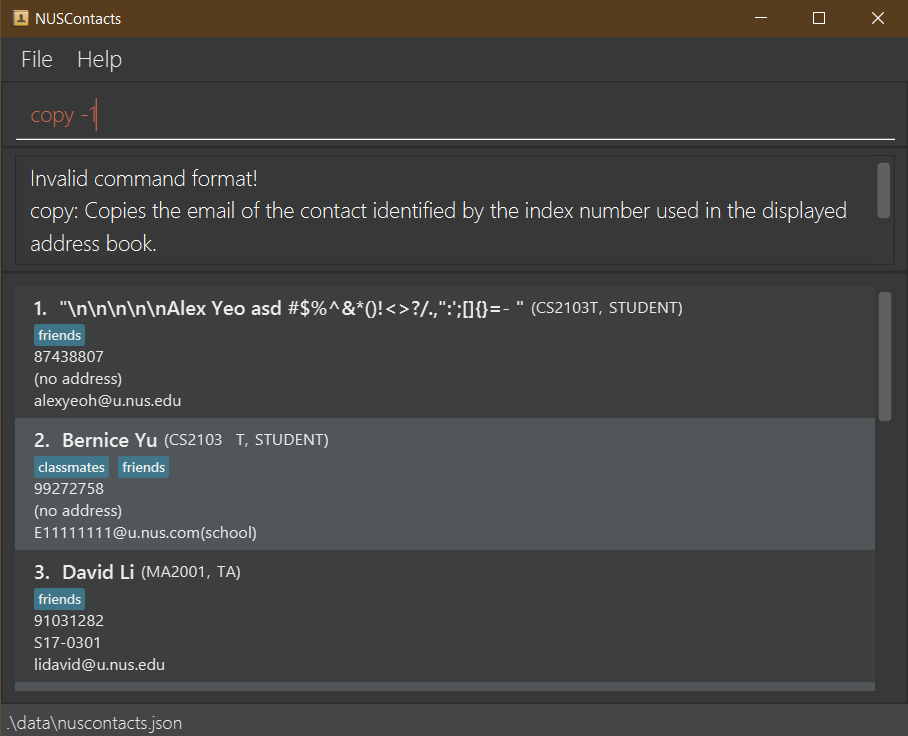
Task: Click phone number 91031282
Action: (x=69, y=621)
